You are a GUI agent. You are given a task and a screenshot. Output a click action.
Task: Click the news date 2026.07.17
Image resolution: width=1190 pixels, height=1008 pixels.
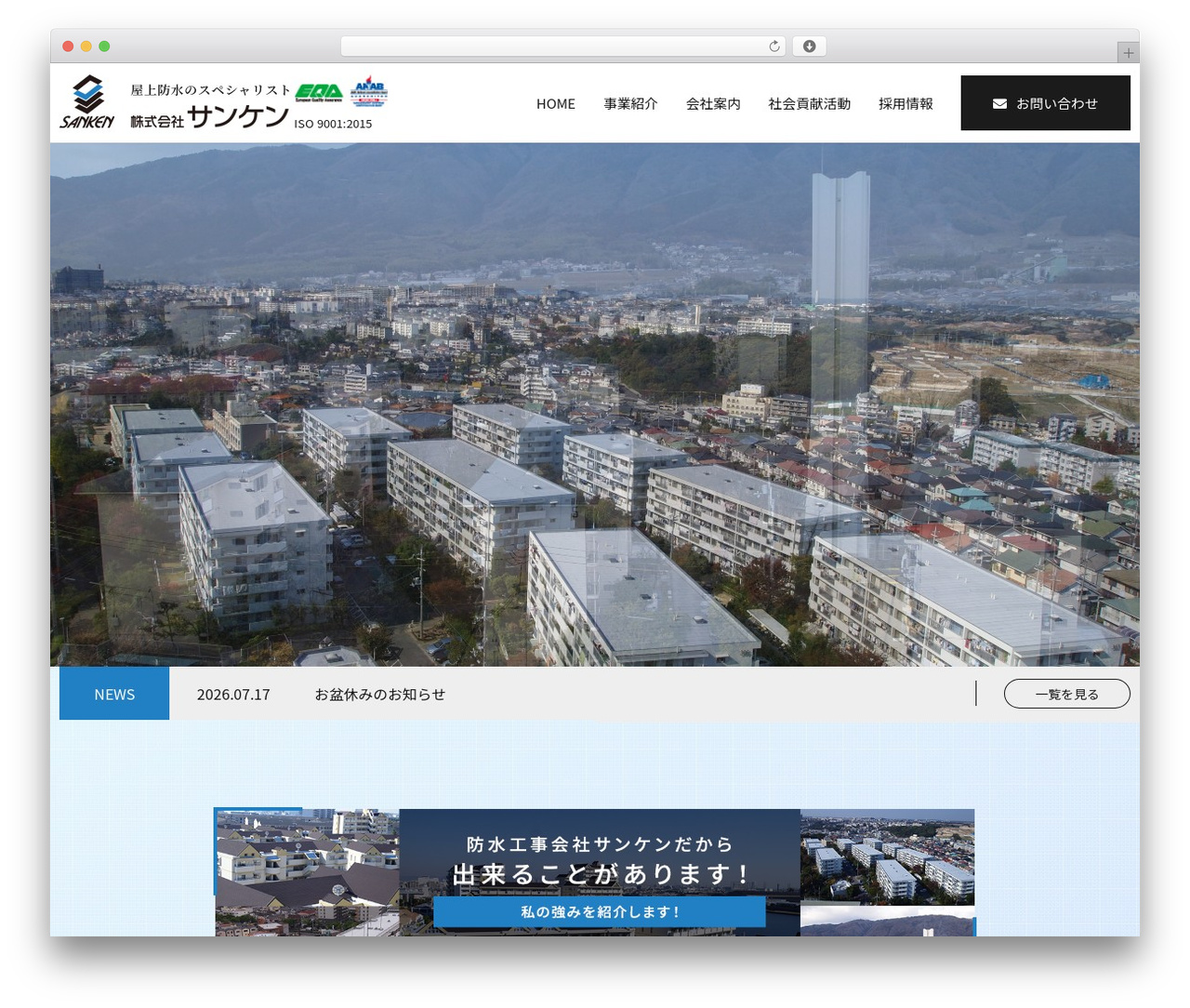click(x=233, y=695)
